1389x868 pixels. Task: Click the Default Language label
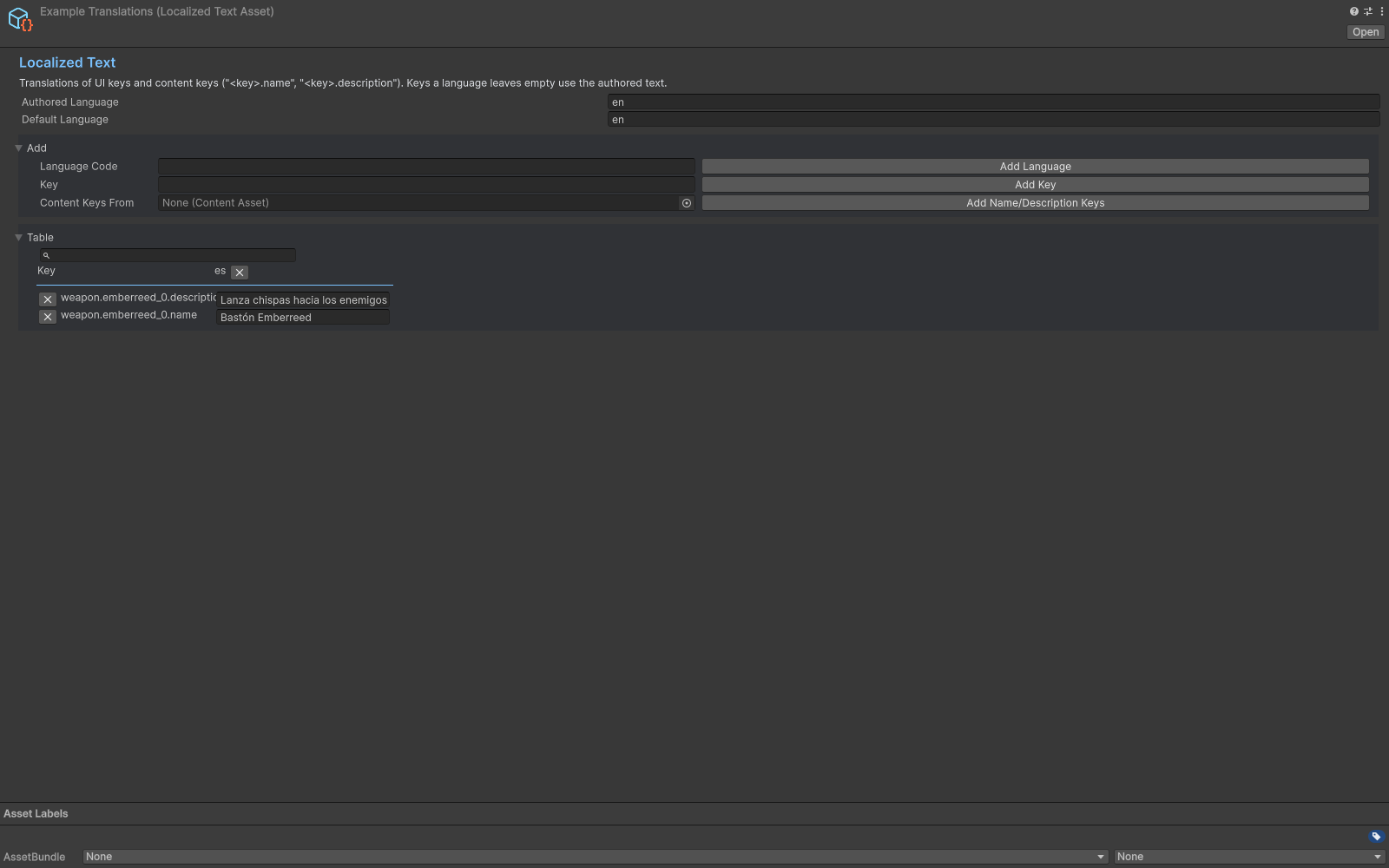click(x=65, y=120)
